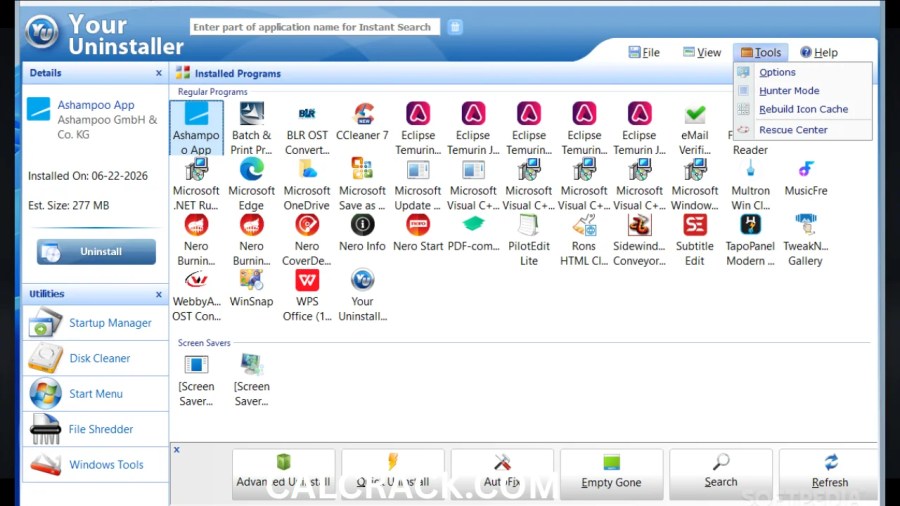Open File Shredder utility
Image resolution: width=900 pixels, height=506 pixels.
[95, 429]
